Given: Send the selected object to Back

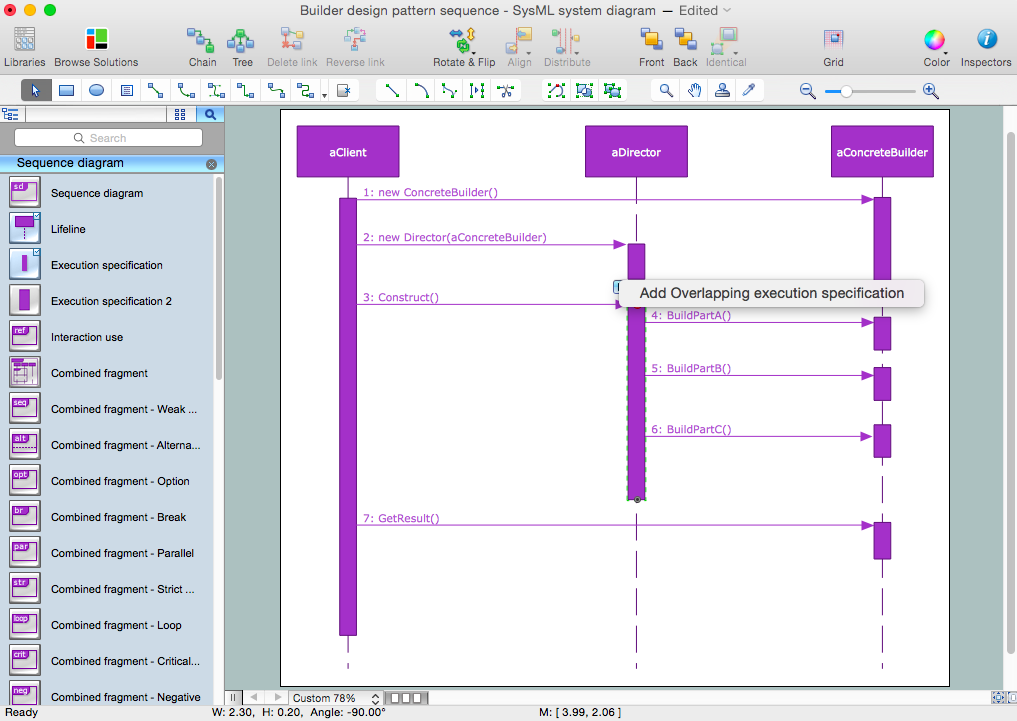Looking at the screenshot, I should click(x=685, y=46).
